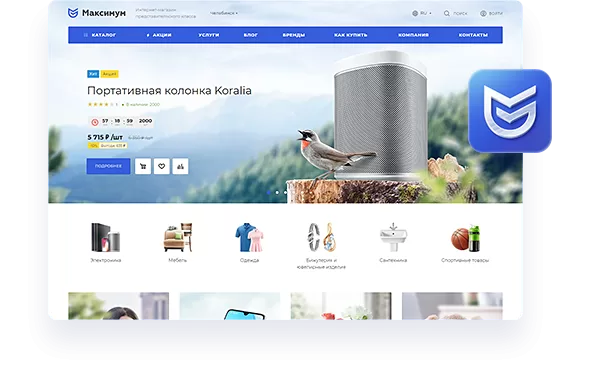Click the Максимум shield logo in header
The image size is (600, 368).
coord(73,13)
